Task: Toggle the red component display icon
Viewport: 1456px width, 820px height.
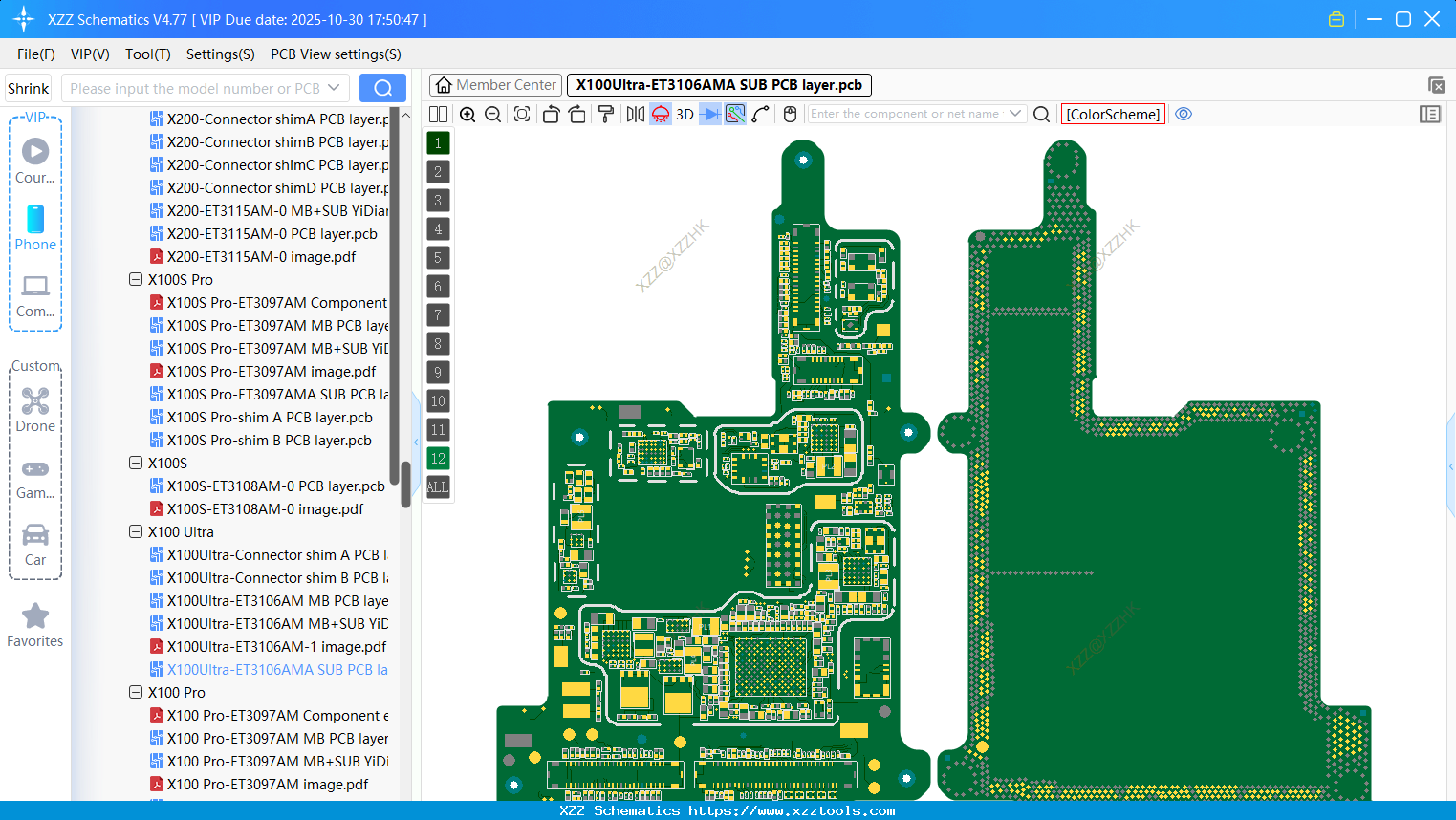Action: 660,114
